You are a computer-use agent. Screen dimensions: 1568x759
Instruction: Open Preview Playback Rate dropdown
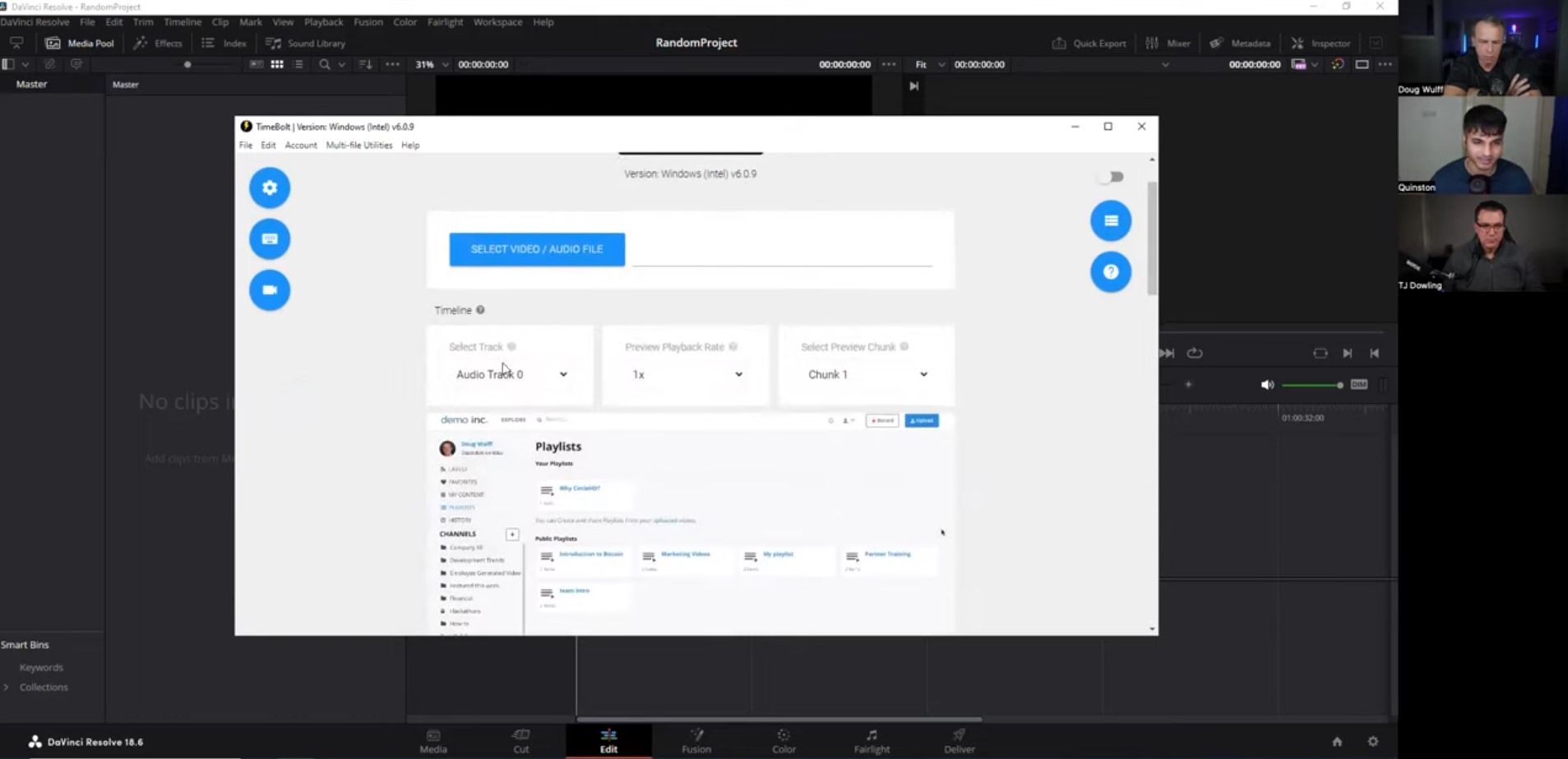click(687, 374)
